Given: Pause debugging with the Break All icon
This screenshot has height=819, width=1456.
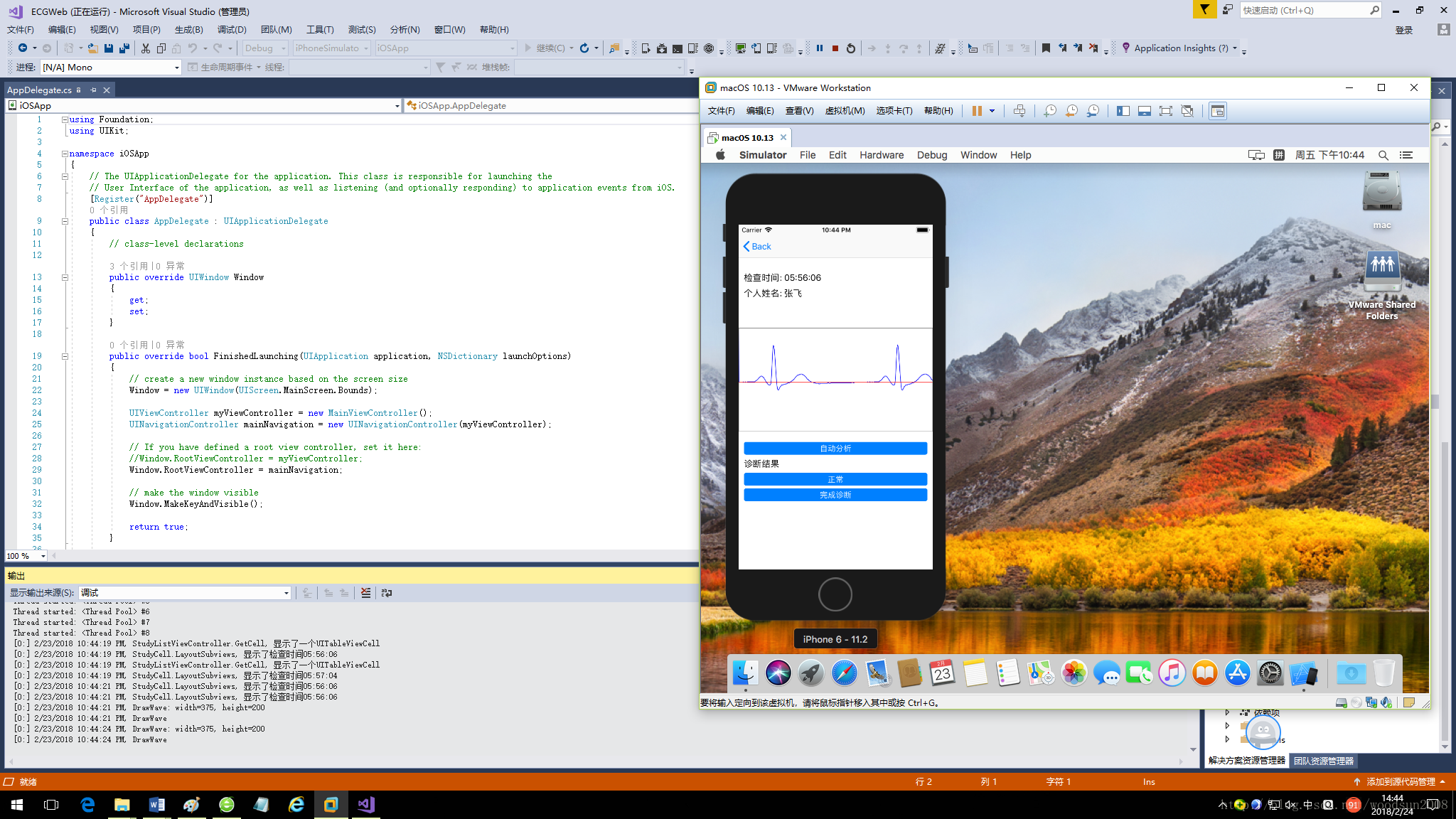Looking at the screenshot, I should point(820,48).
